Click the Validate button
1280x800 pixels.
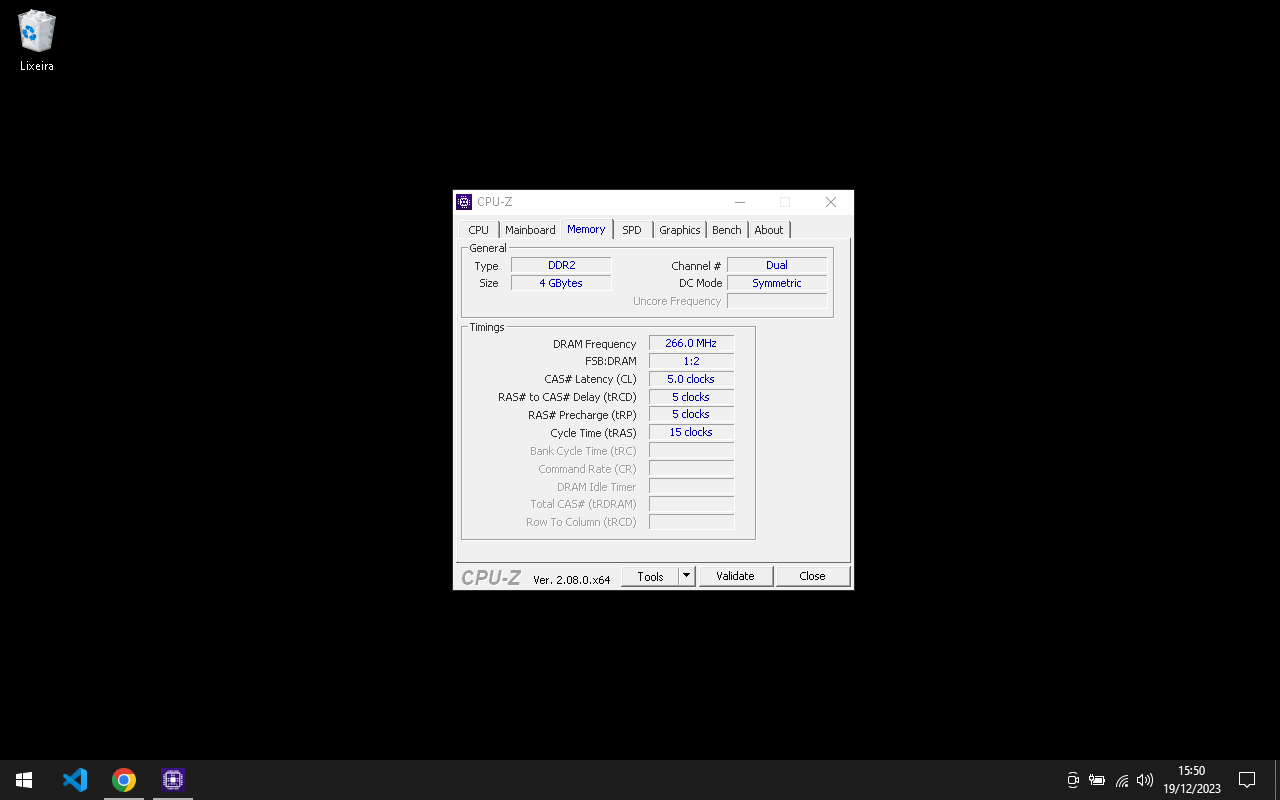(735, 576)
